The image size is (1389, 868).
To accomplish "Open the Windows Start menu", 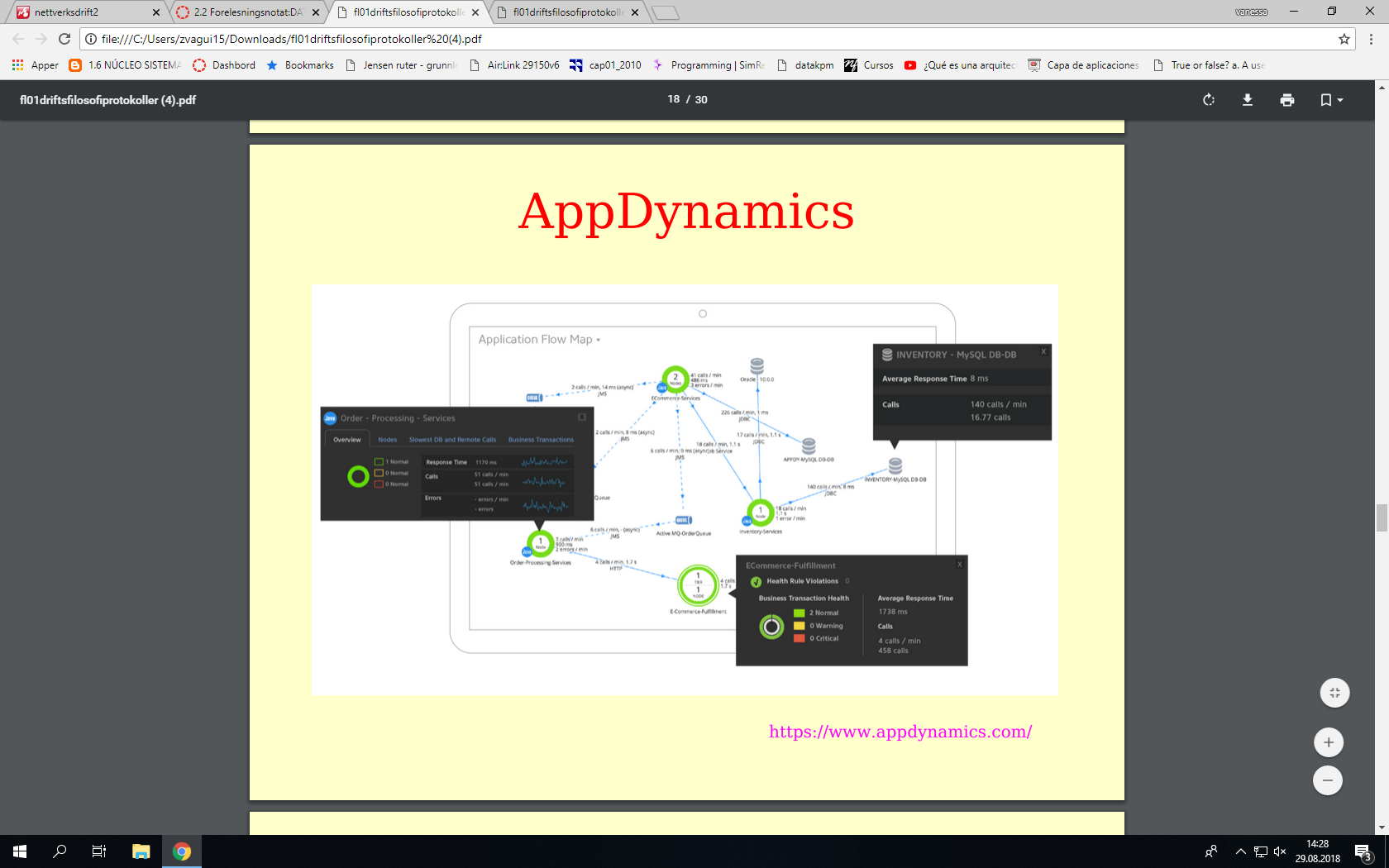I will 20,851.
